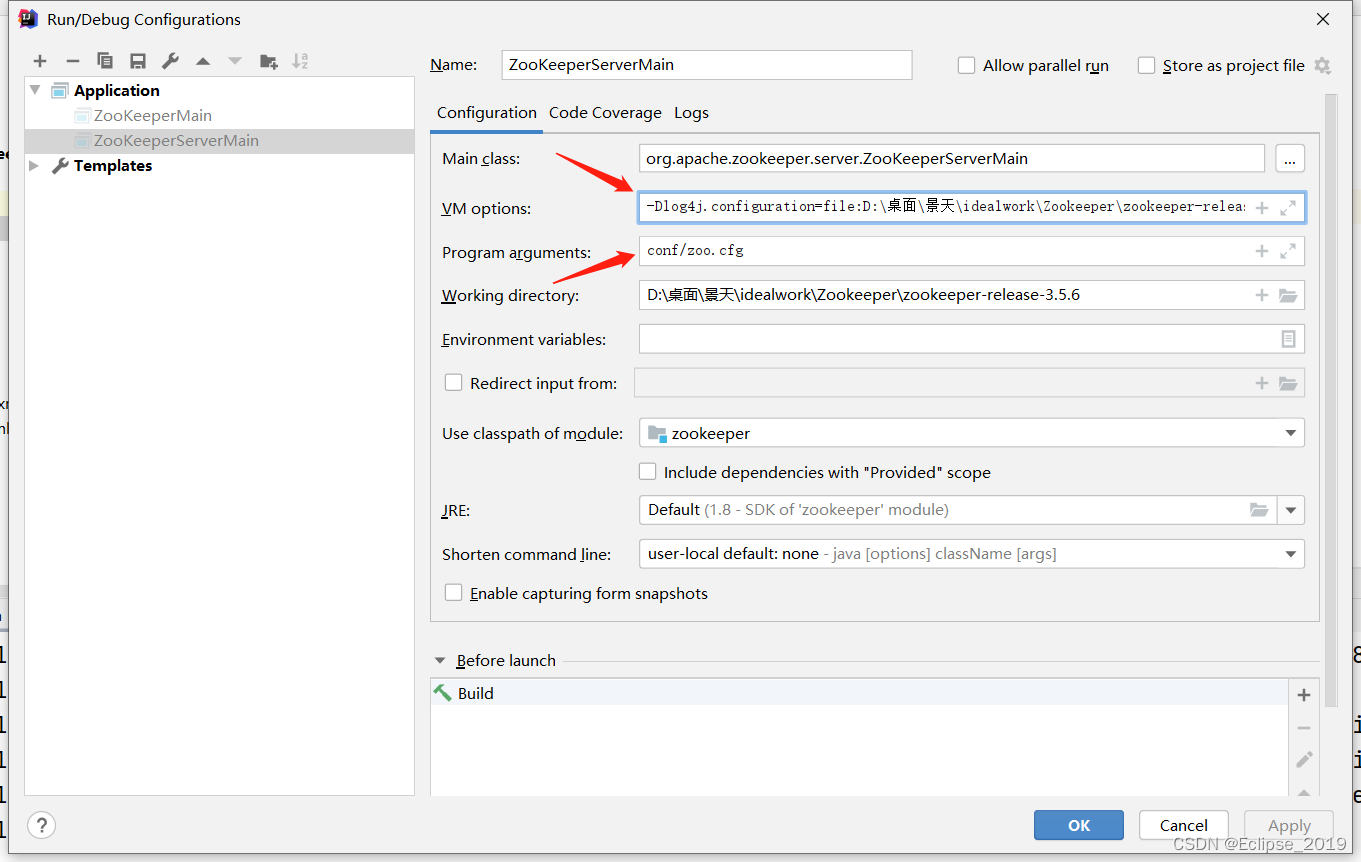
Task: Open project file settings gear
Action: [x=1322, y=66]
